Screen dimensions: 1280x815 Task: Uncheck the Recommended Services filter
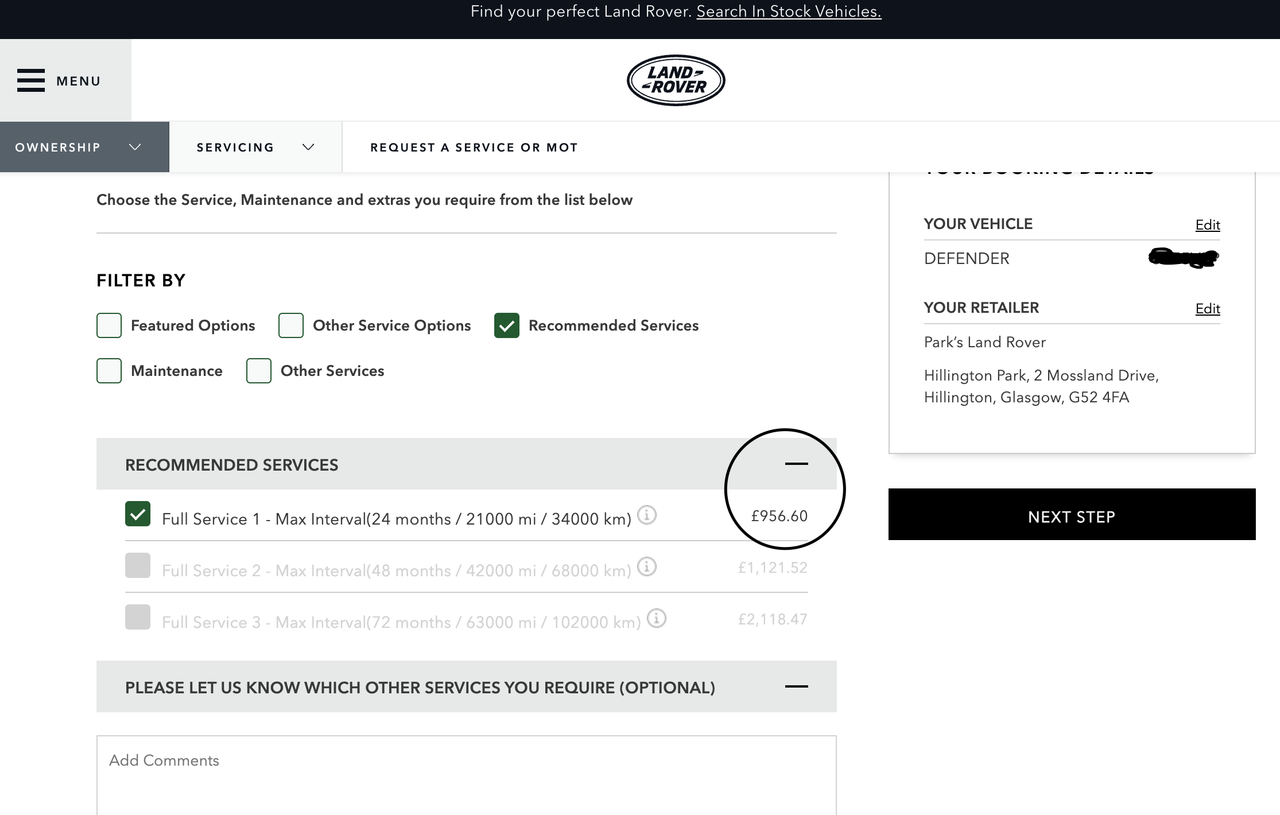pos(507,325)
